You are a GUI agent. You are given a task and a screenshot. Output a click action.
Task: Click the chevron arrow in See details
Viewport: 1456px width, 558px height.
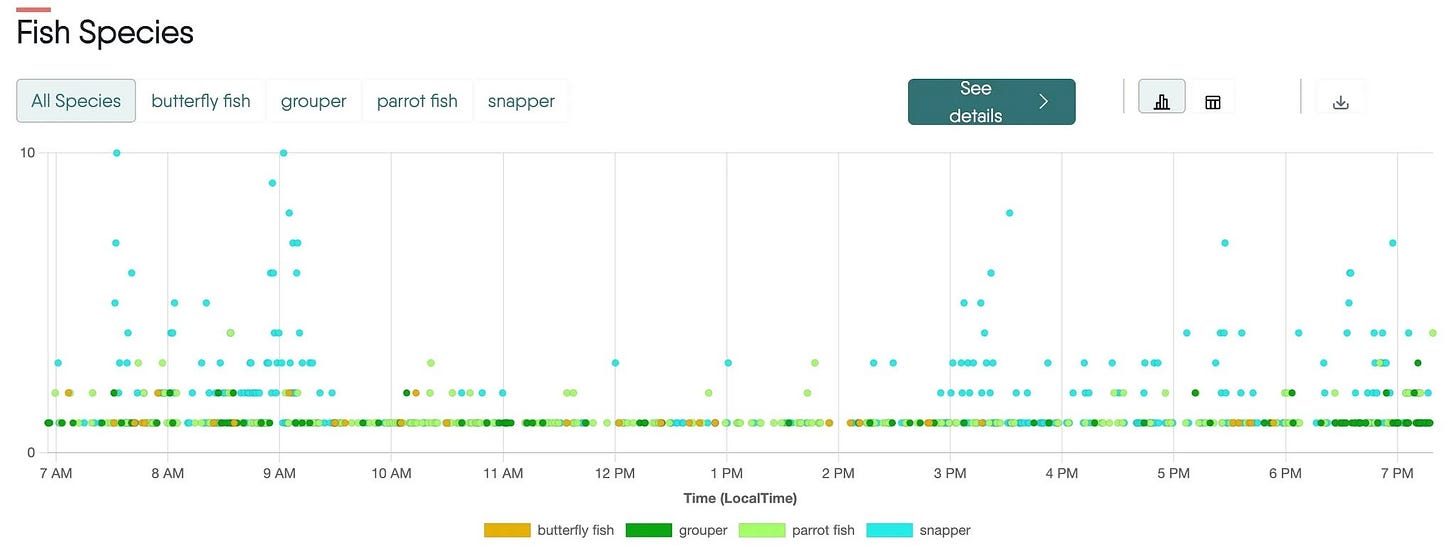pos(1044,101)
